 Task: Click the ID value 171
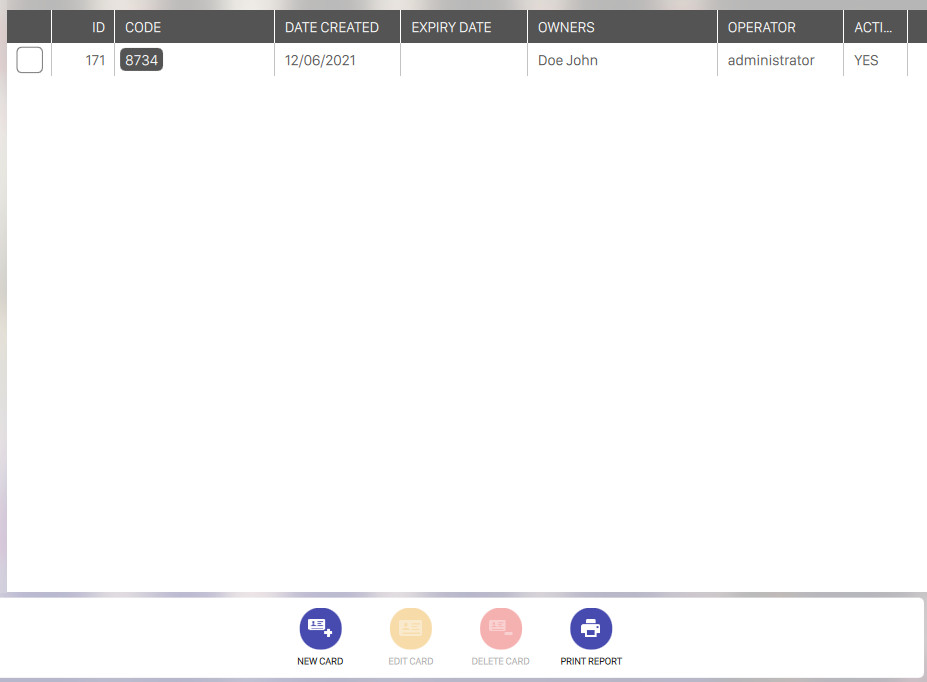point(95,60)
